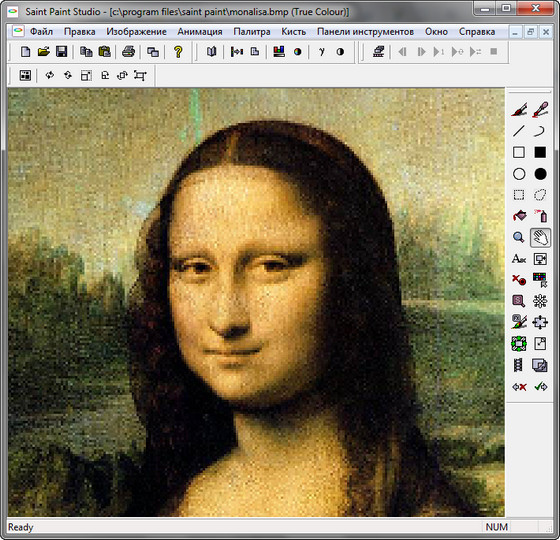Click the open folder icon
The image size is (560, 540).
[x=44, y=52]
